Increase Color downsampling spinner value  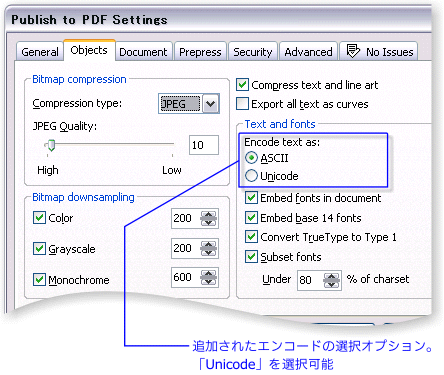[x=209, y=215]
